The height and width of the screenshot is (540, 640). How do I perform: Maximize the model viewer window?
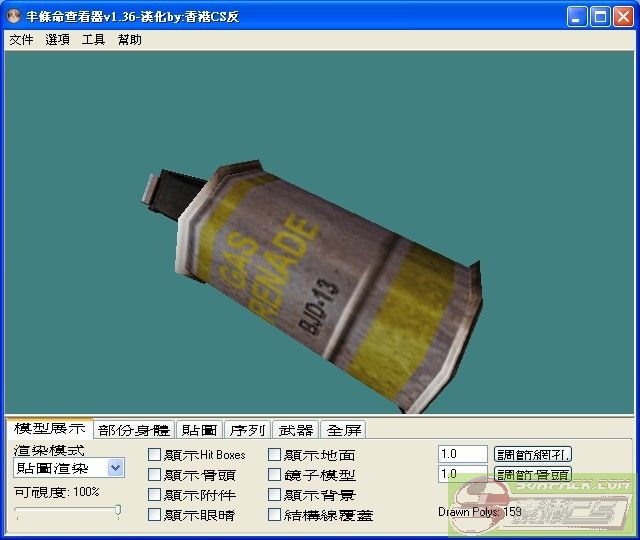[600, 17]
